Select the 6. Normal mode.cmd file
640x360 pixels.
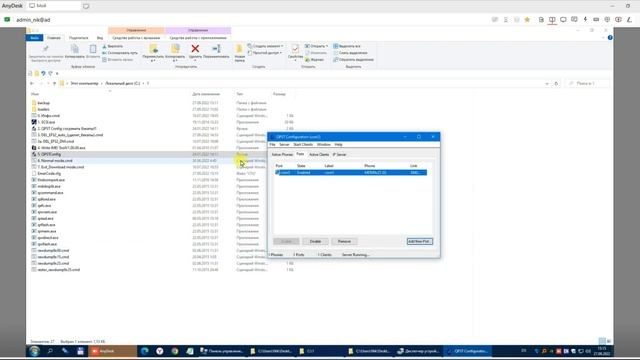[x=55, y=161]
